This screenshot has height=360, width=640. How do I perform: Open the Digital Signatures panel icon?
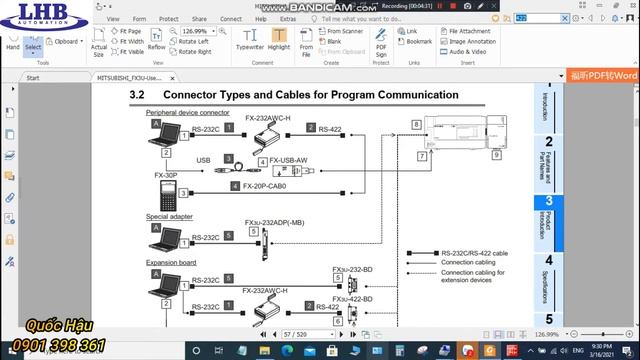(10, 261)
